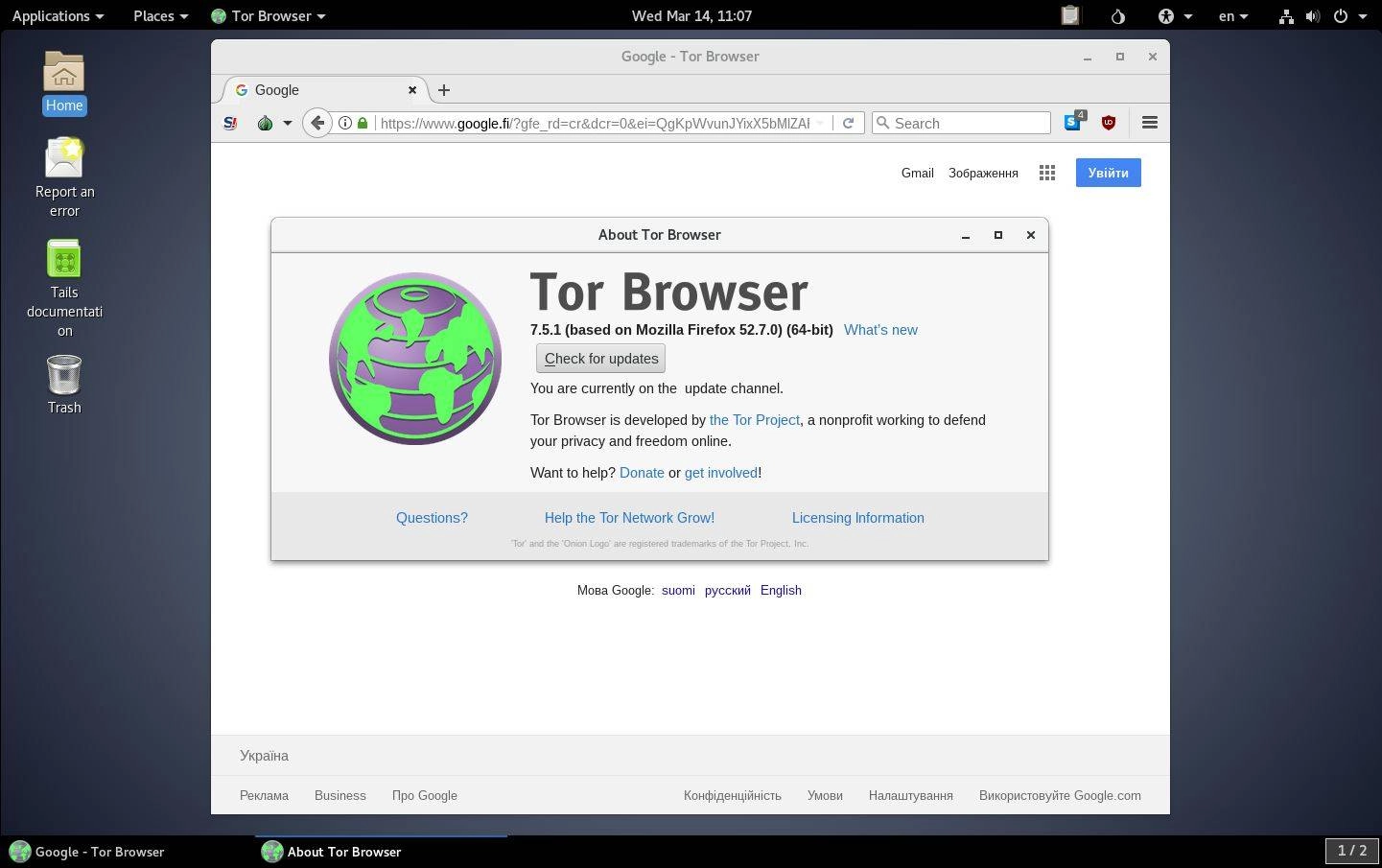Screen dimensions: 1382x868
Task: Click the volume speaker icon
Action: click(1312, 15)
